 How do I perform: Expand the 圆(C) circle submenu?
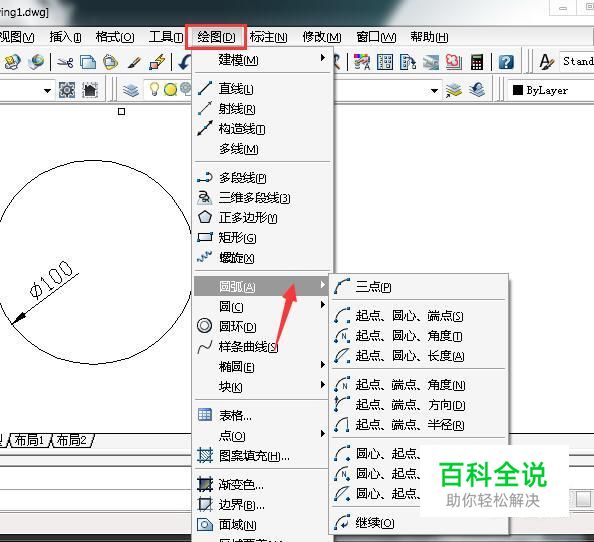262,306
